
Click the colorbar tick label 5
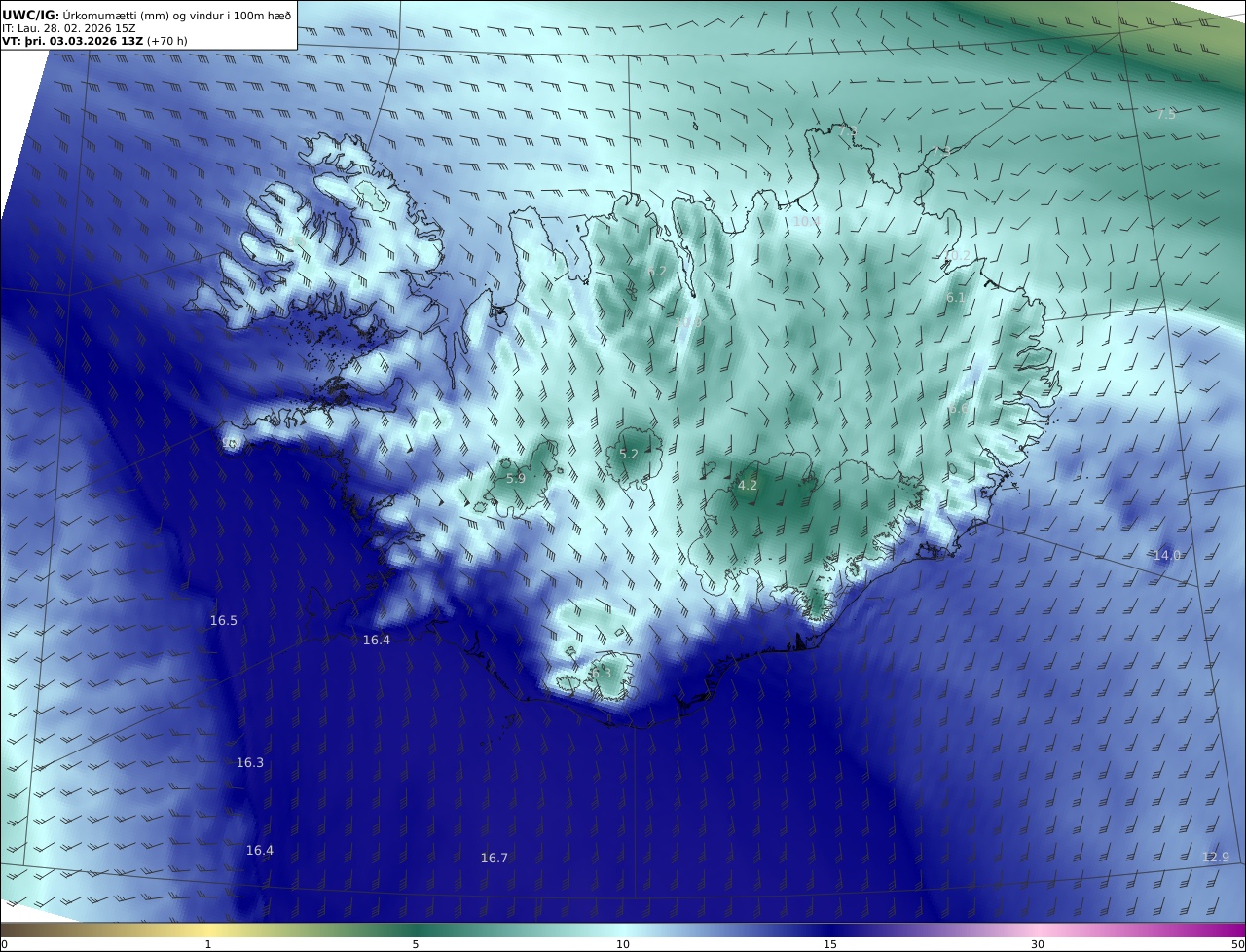(x=416, y=944)
